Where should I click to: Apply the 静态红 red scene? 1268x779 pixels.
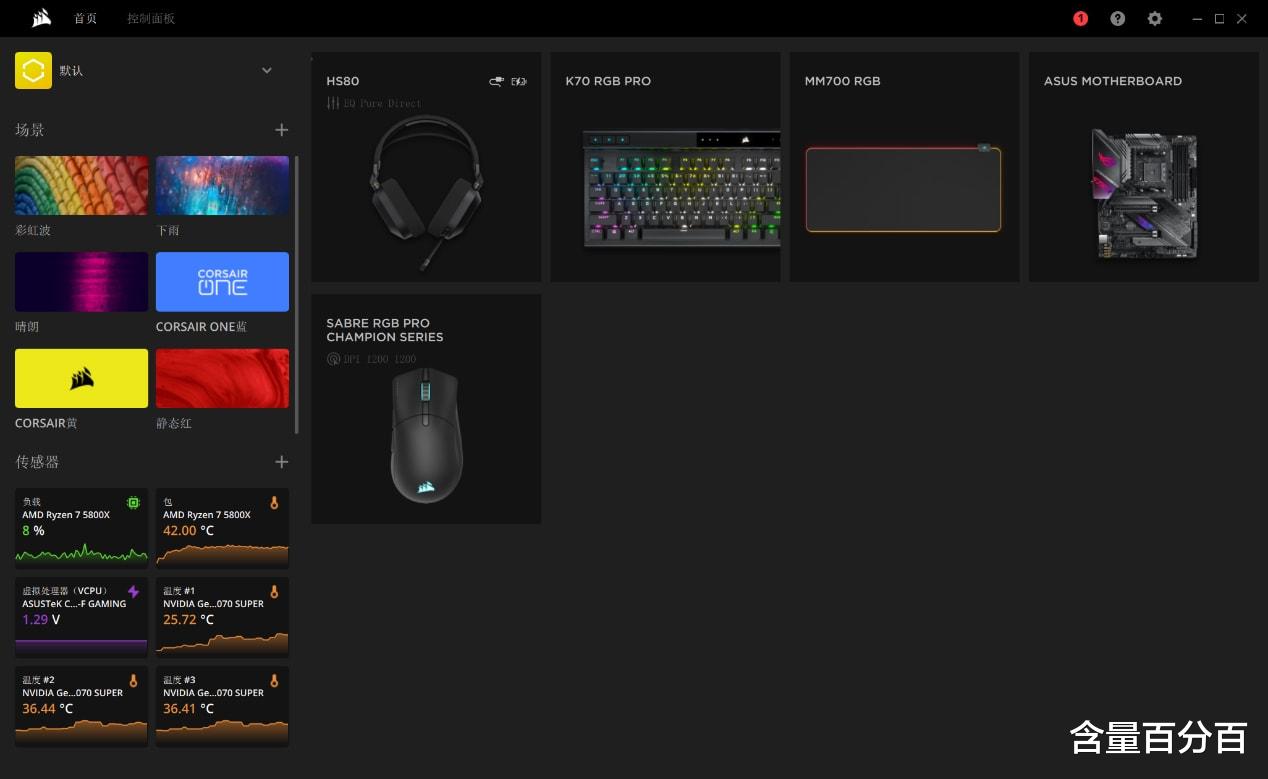pyautogui.click(x=222, y=378)
